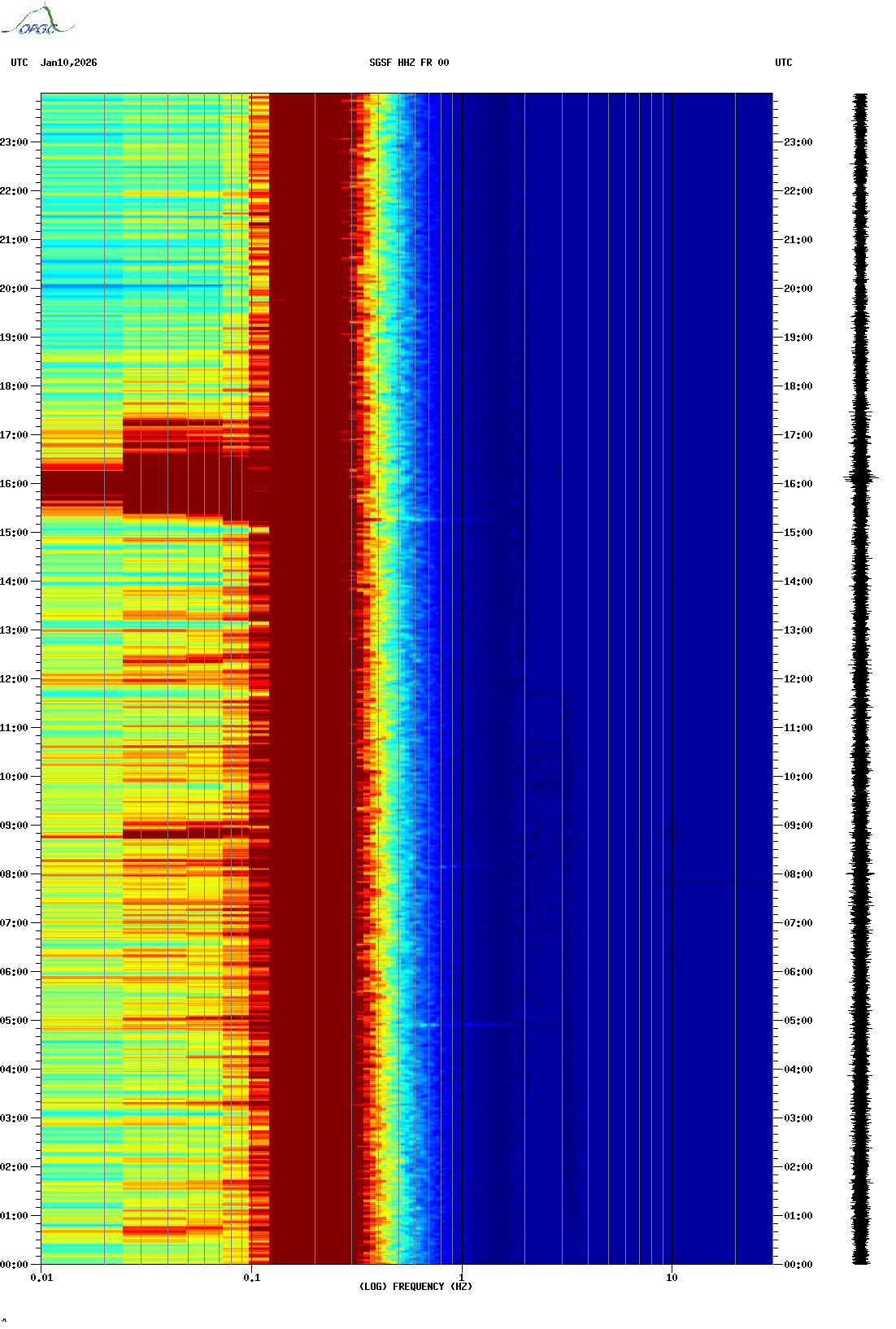
Task: Click the 0.01 frequency axis tick label
Action: click(x=41, y=1277)
